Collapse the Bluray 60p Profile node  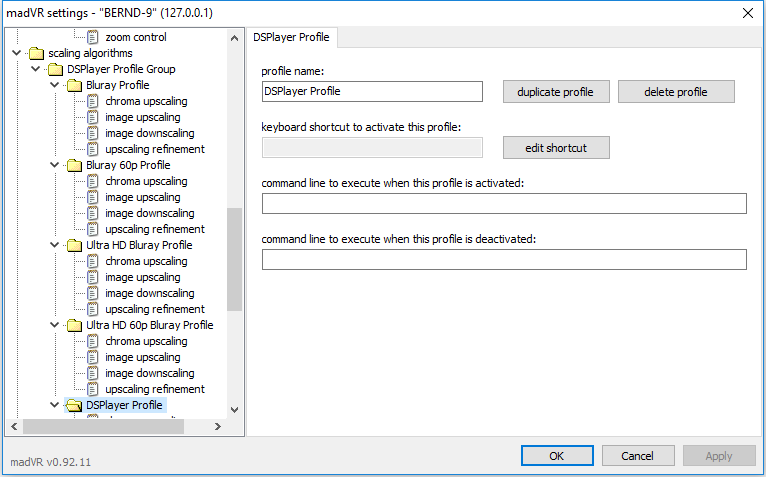coord(55,165)
